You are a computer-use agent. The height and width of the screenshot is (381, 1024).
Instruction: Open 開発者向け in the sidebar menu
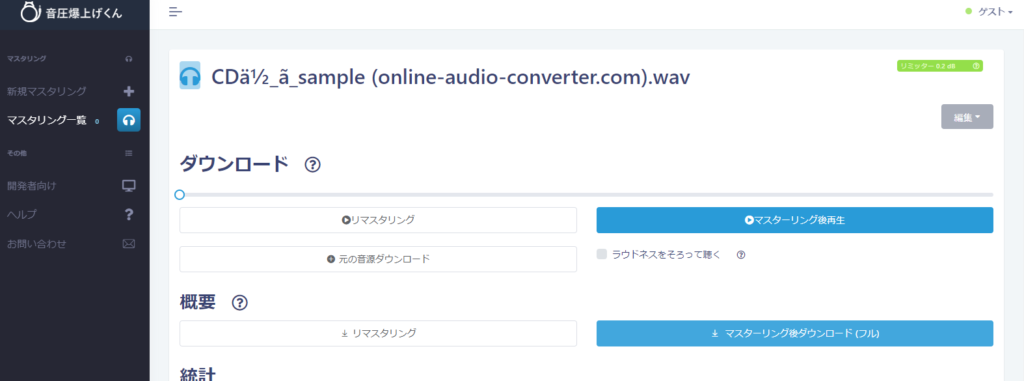(x=31, y=186)
